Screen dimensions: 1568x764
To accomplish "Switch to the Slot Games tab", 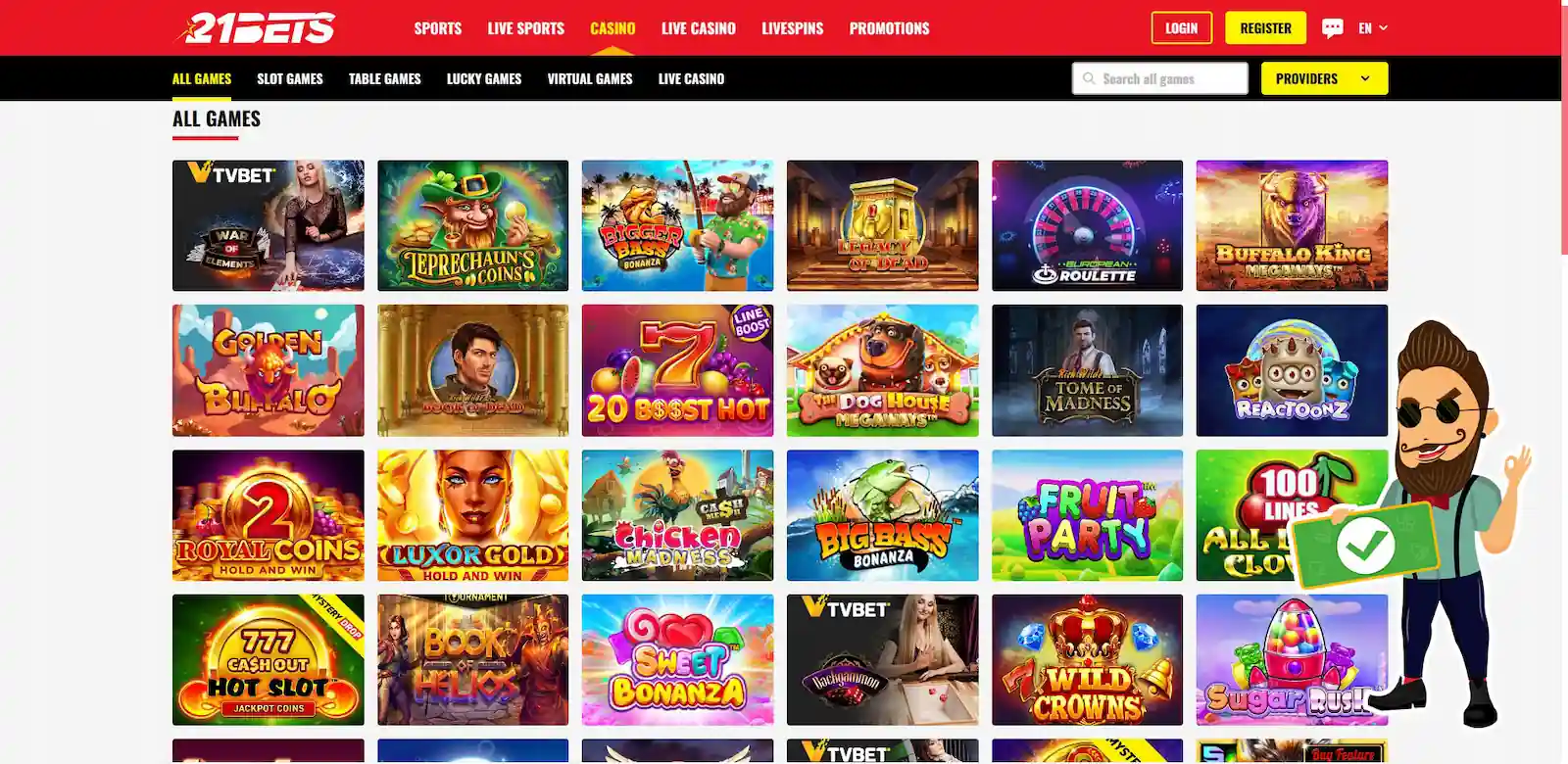I will click(290, 78).
